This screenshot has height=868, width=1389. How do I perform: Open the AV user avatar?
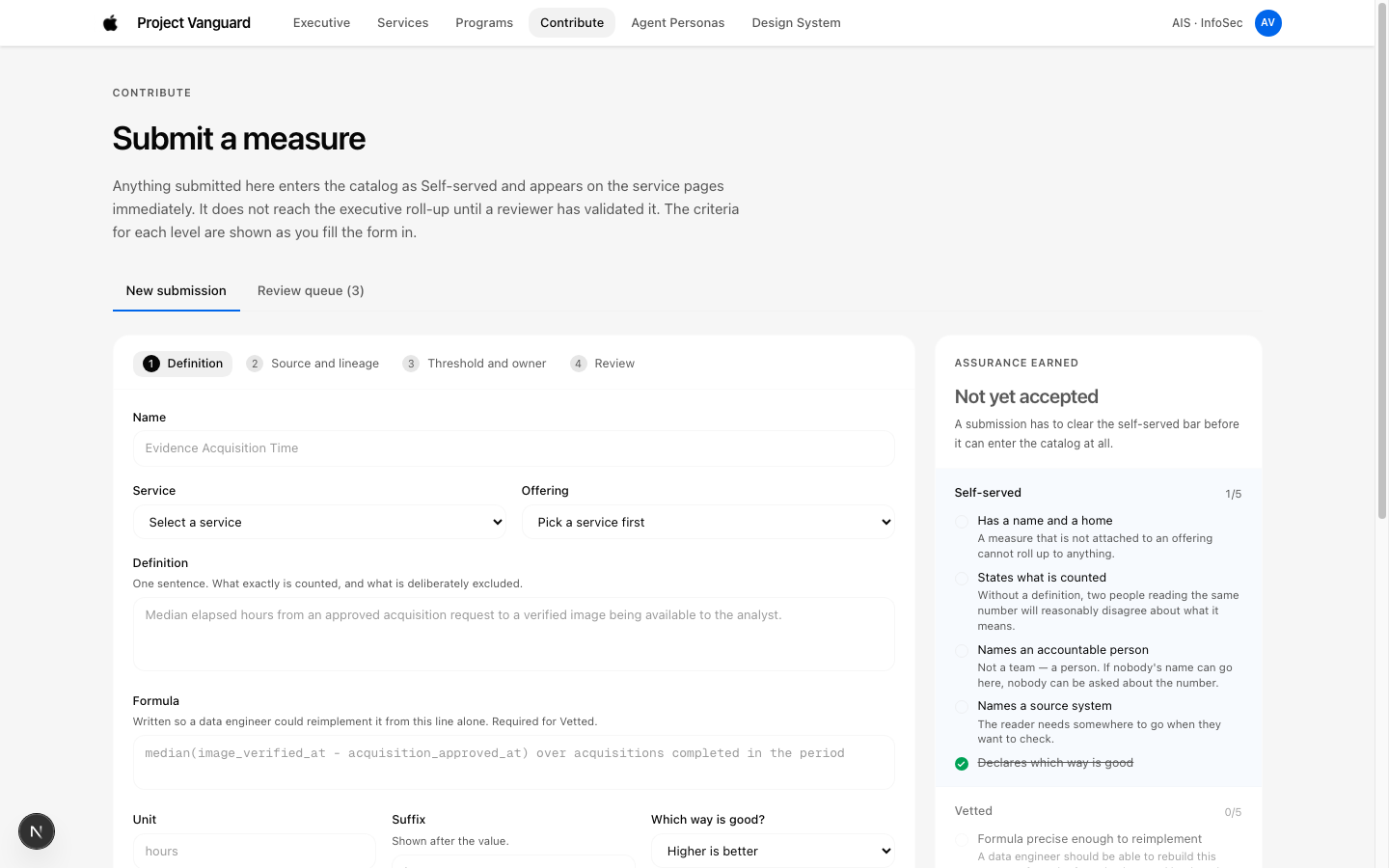tap(1268, 23)
